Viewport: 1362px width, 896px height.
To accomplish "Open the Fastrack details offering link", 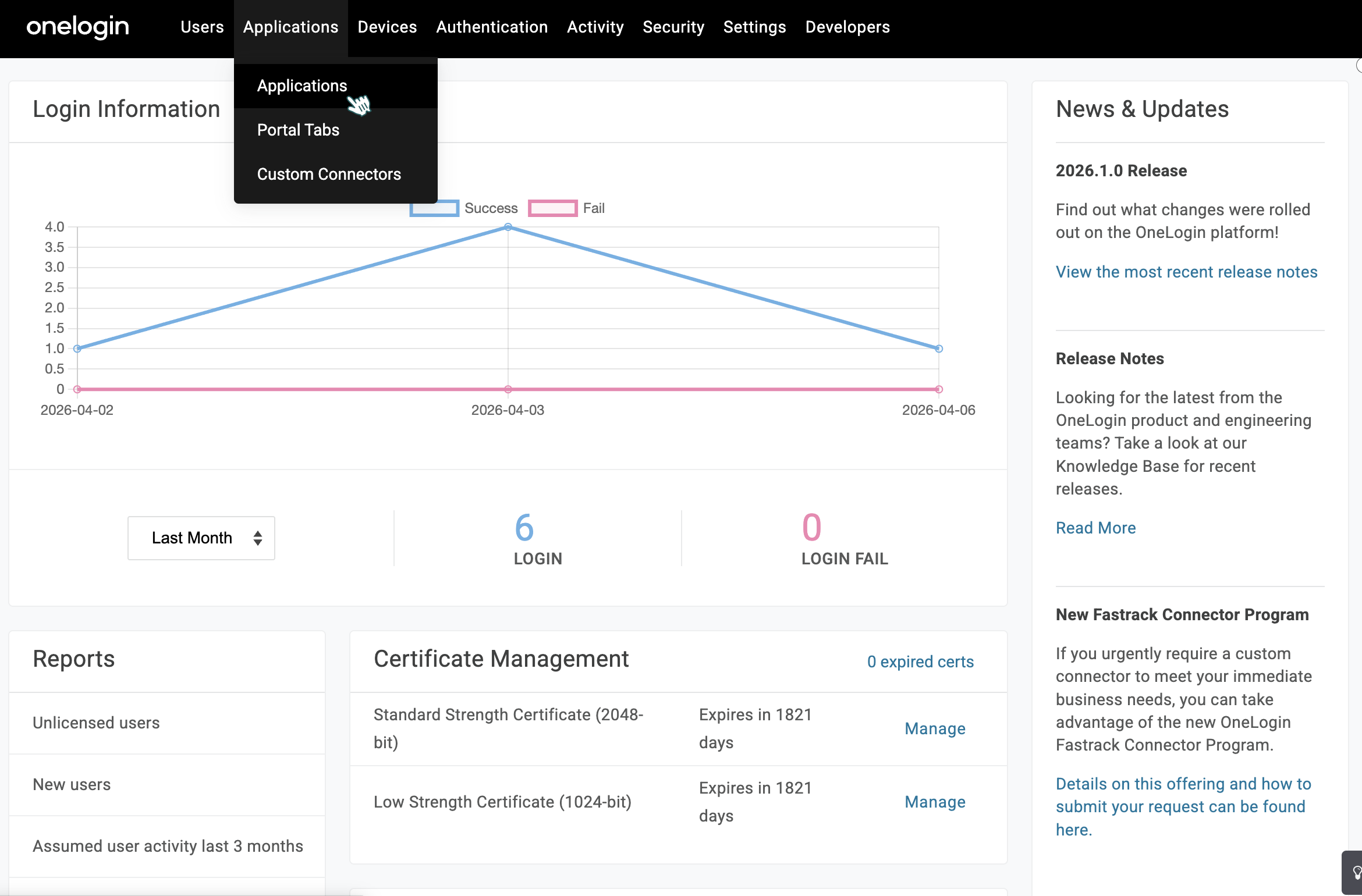I will click(x=1183, y=807).
